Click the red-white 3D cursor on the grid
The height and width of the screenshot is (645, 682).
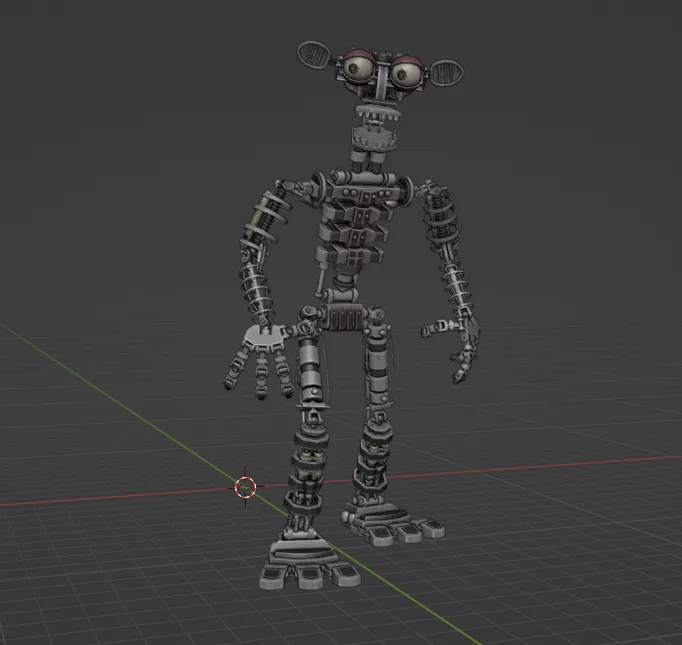pyautogui.click(x=246, y=487)
